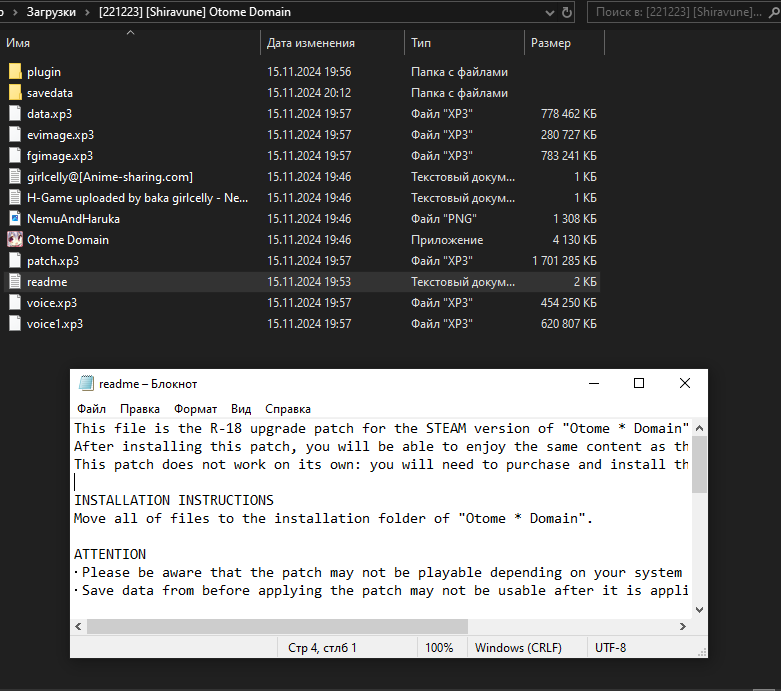Click the Otome Domain application icon
This screenshot has height=691, width=781.
15,240
